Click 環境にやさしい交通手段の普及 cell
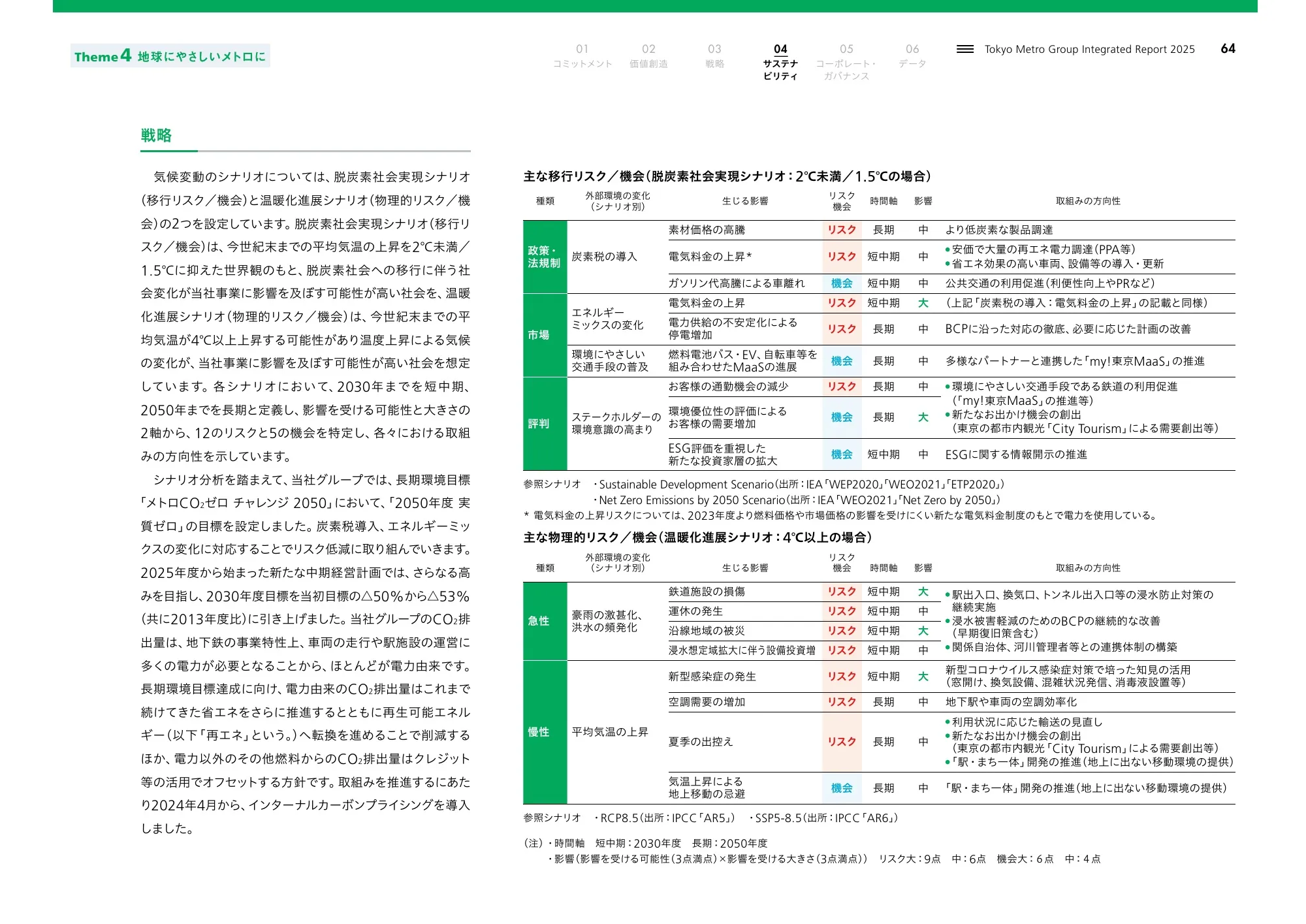 pyautogui.click(x=610, y=360)
